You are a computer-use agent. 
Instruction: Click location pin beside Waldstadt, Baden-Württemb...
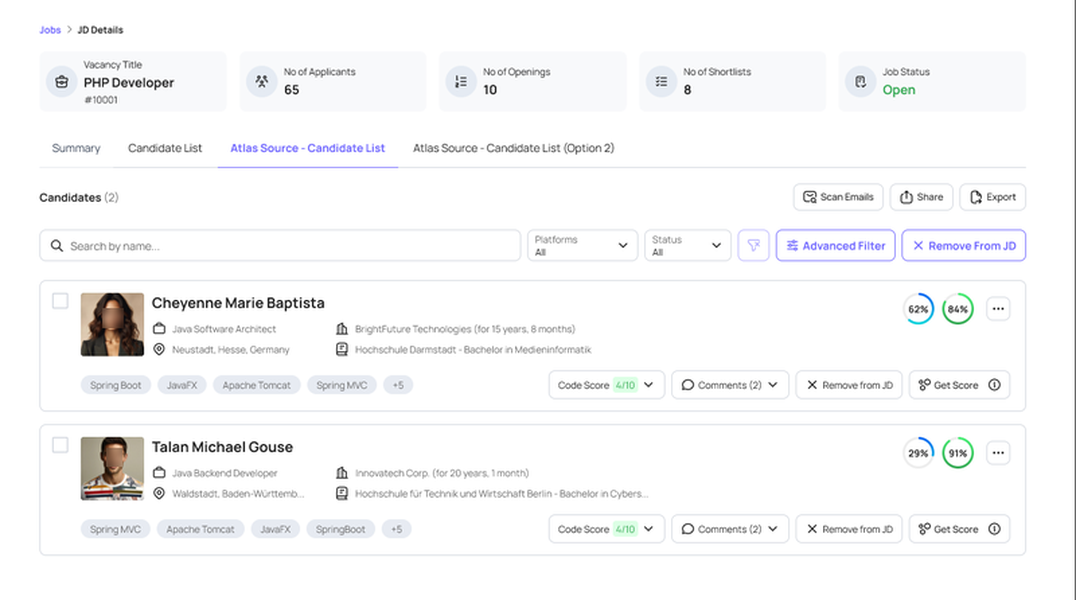(159, 494)
